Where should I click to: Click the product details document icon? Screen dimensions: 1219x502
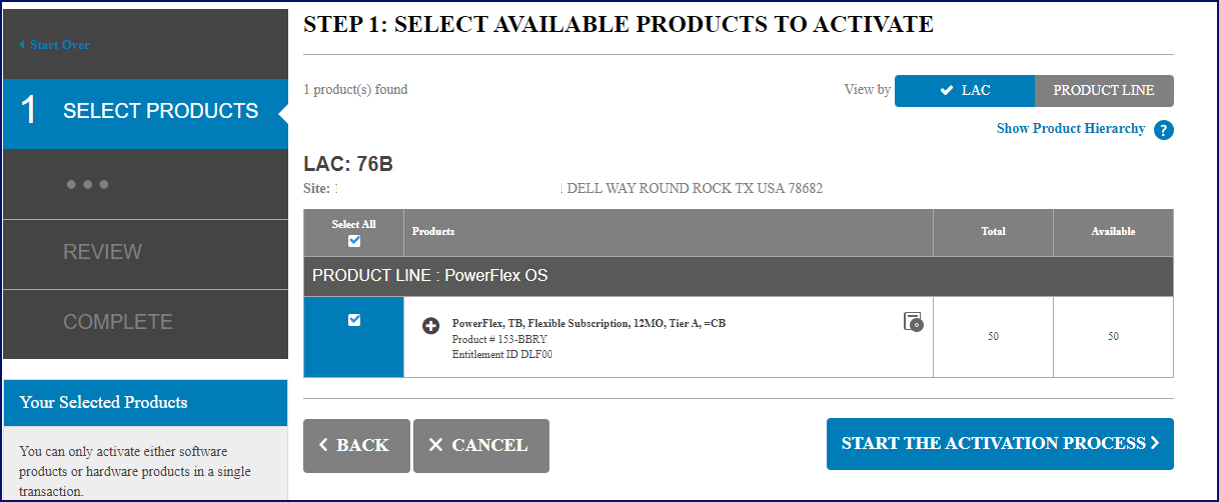[912, 321]
